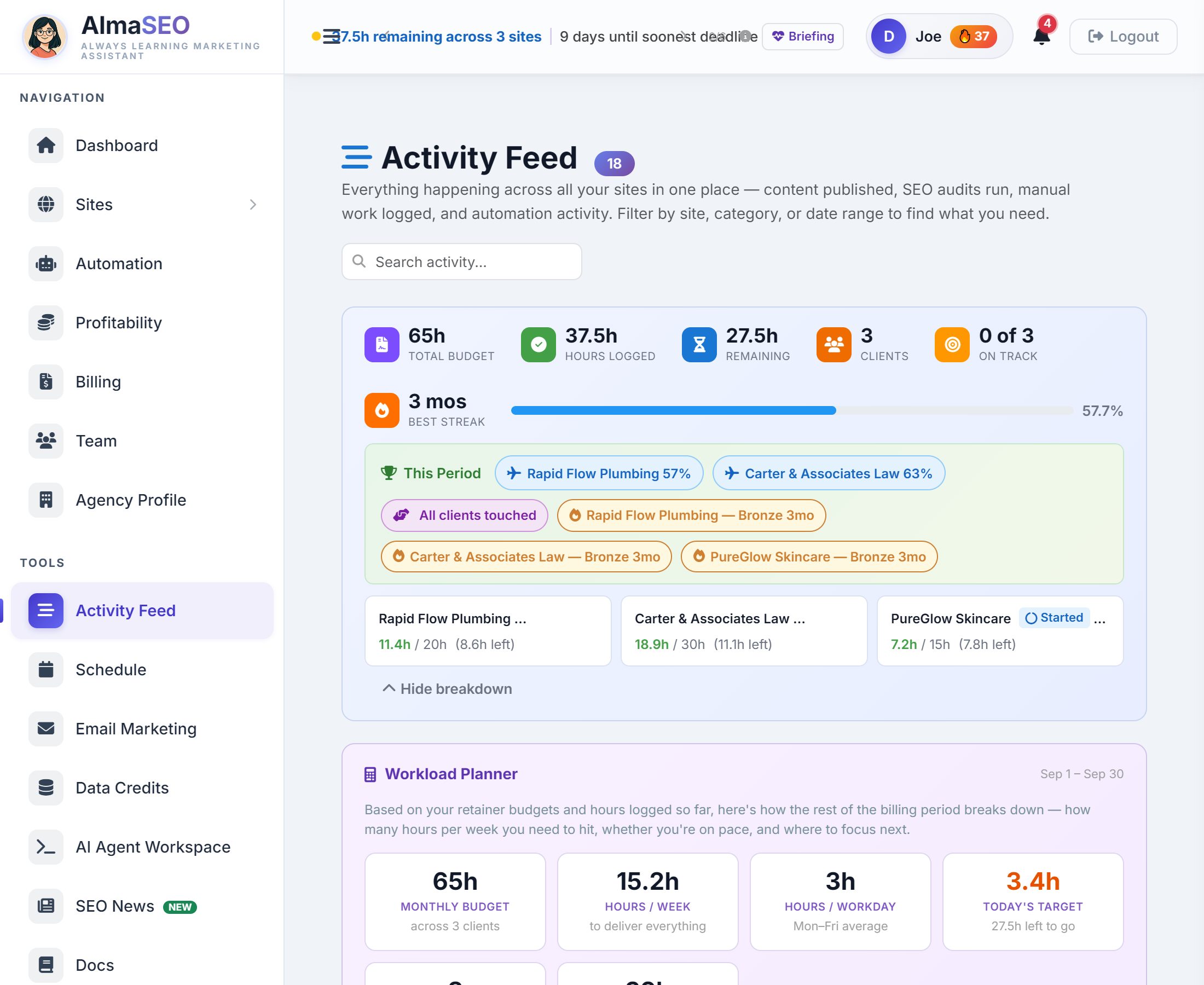1204x985 pixels.
Task: Click the grey info icon in the ticker
Action: click(x=746, y=36)
